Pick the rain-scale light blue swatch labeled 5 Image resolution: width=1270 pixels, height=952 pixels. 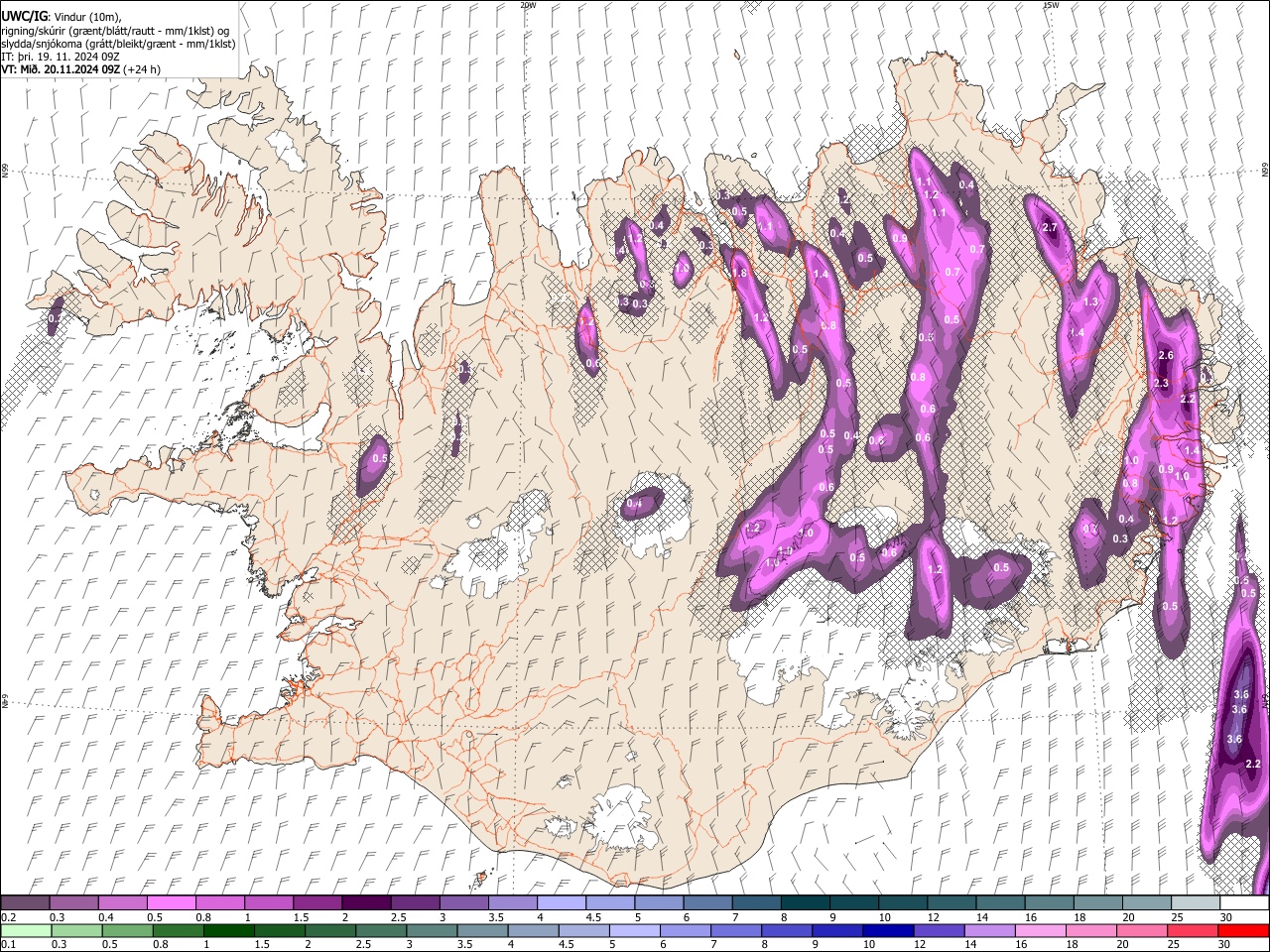[634, 930]
